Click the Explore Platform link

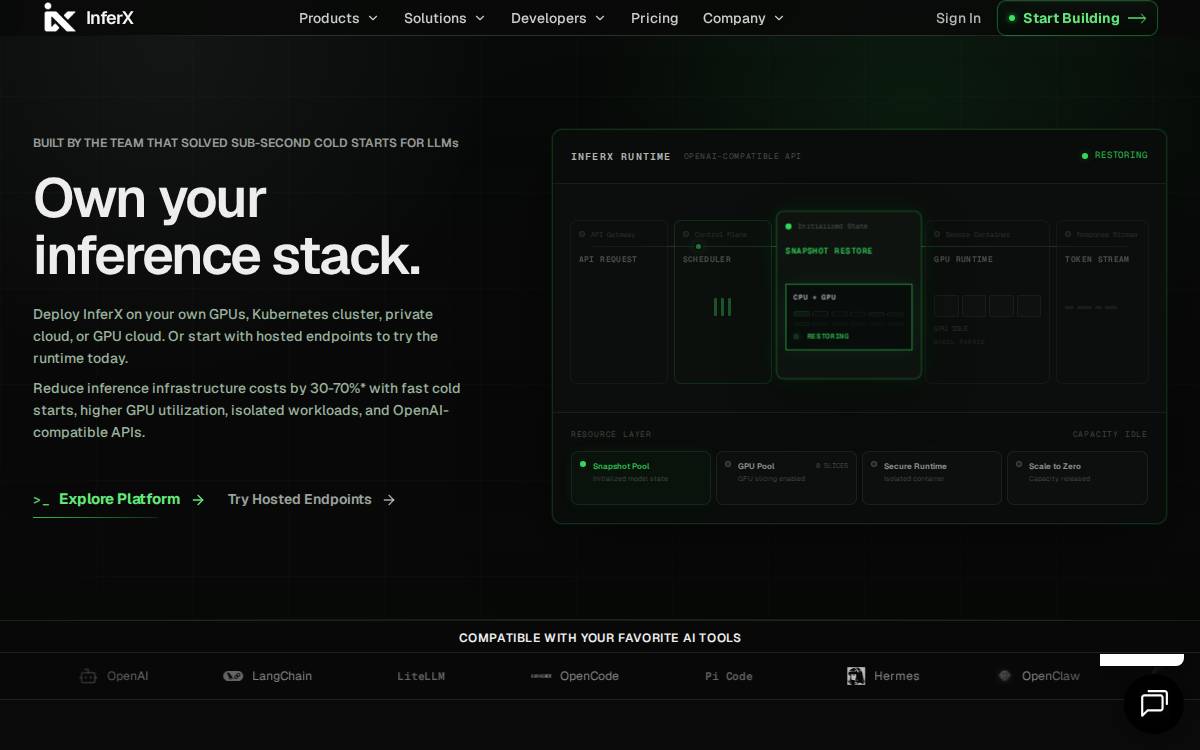tap(118, 500)
